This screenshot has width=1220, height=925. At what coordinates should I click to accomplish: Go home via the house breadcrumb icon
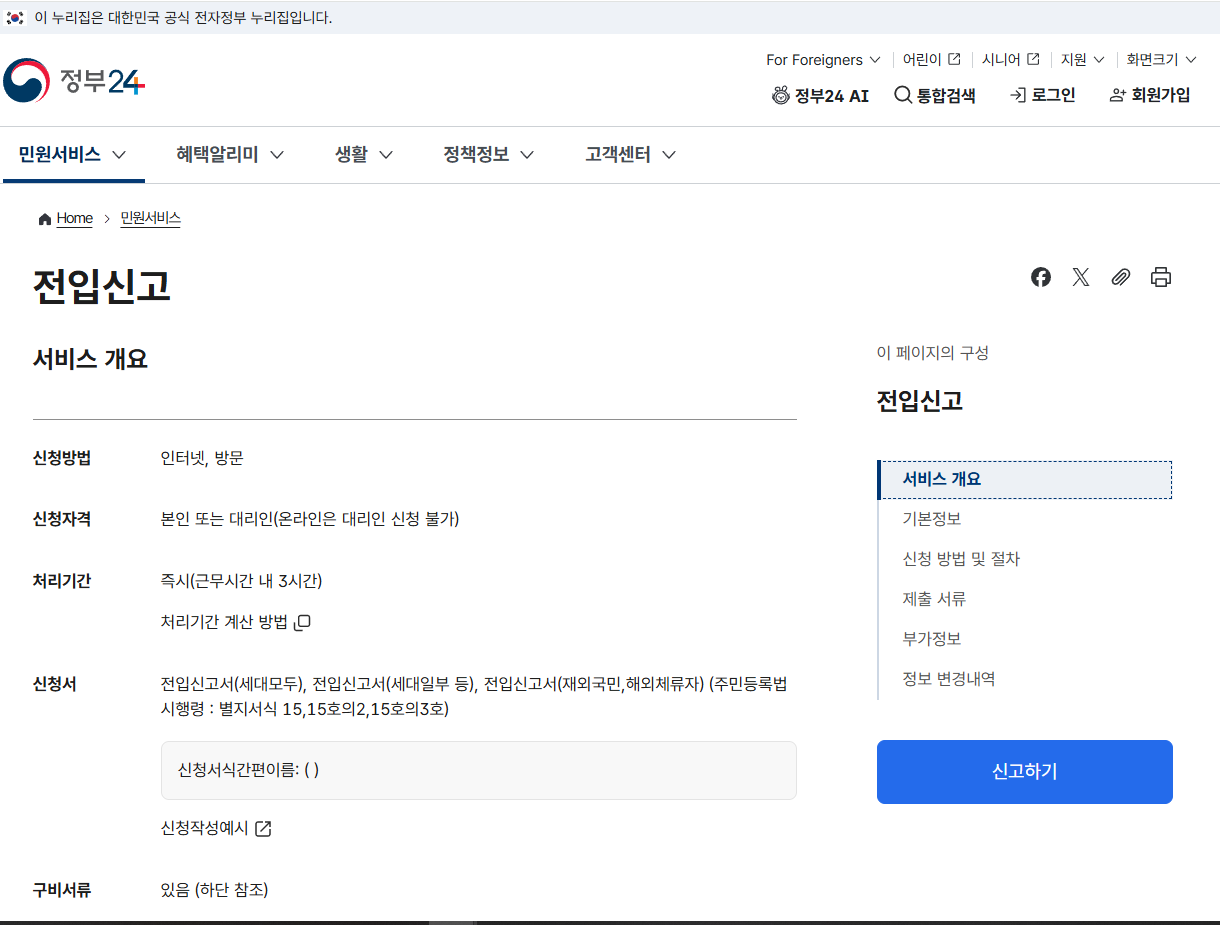tap(44, 218)
